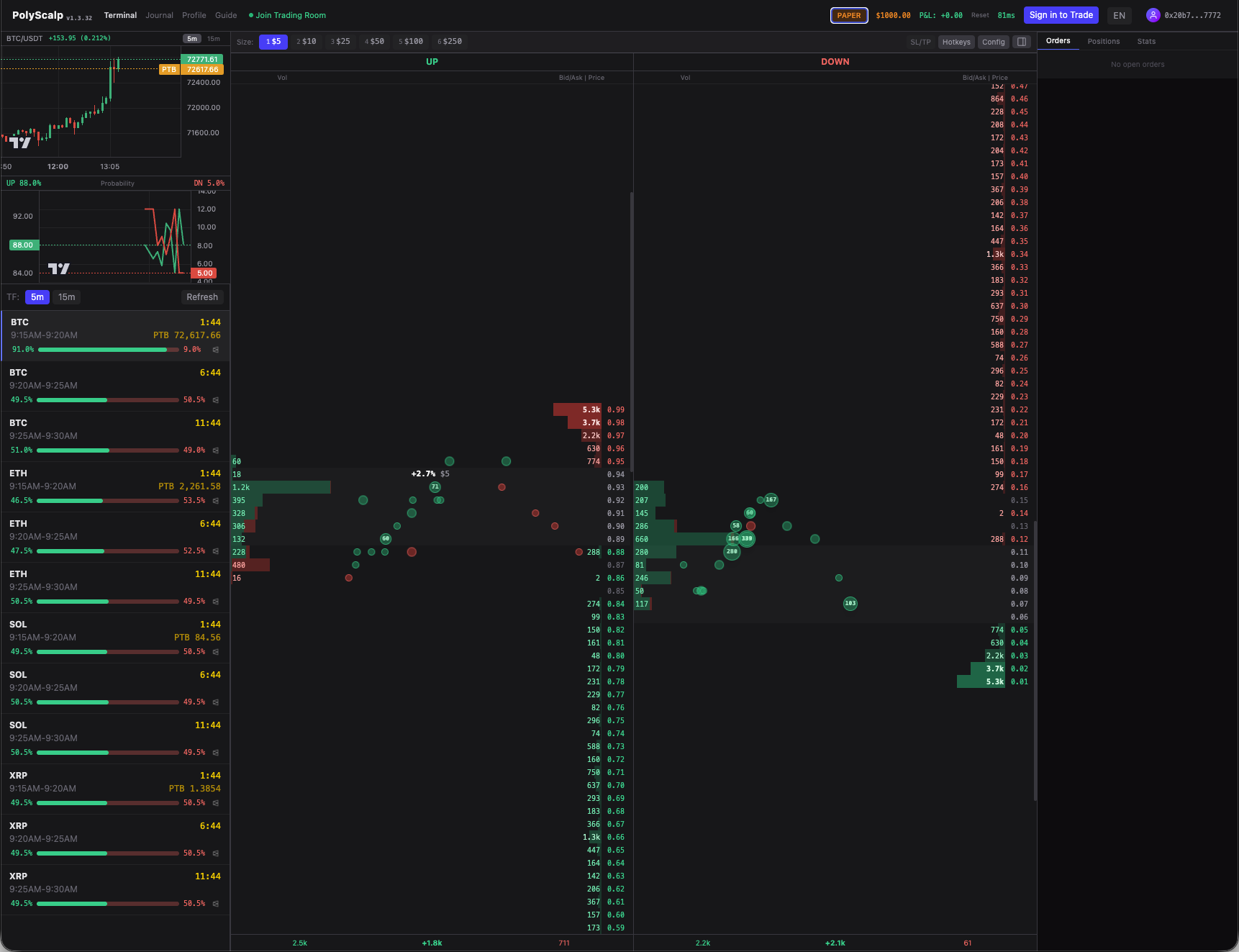Open the Config settings panel
This screenshot has width=1239, height=952.
click(993, 42)
